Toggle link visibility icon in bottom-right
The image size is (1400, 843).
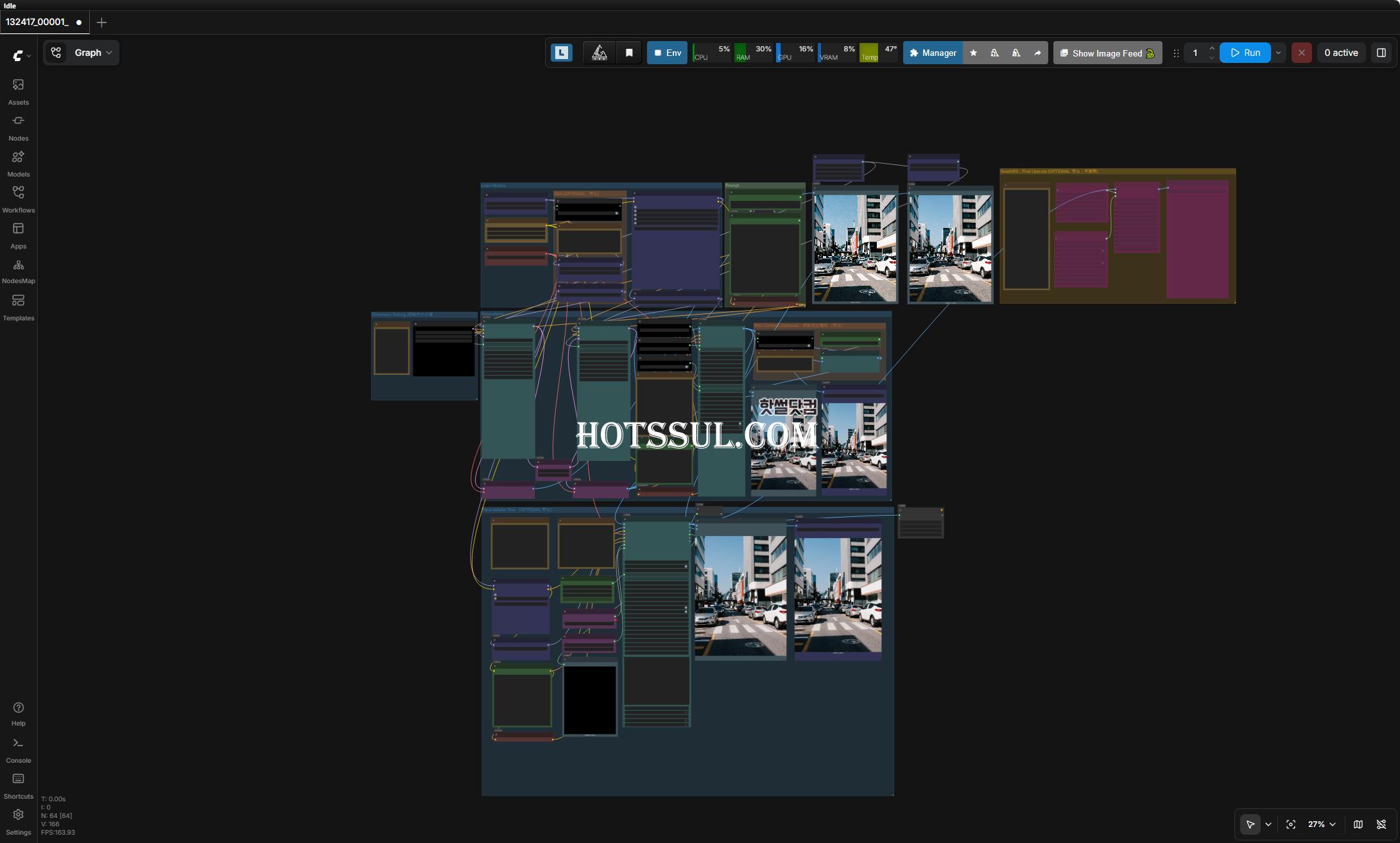tap(1381, 824)
